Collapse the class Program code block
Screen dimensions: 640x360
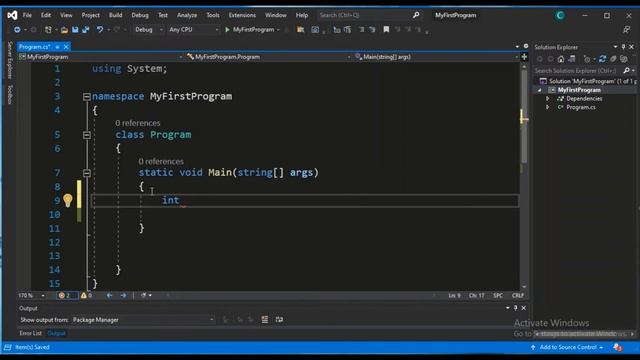[x=87, y=135]
